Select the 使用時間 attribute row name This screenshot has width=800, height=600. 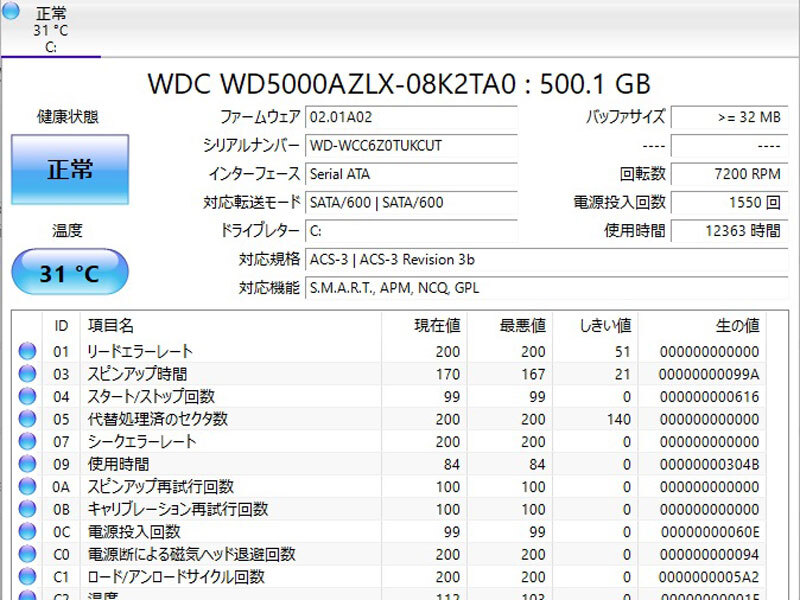(118, 464)
